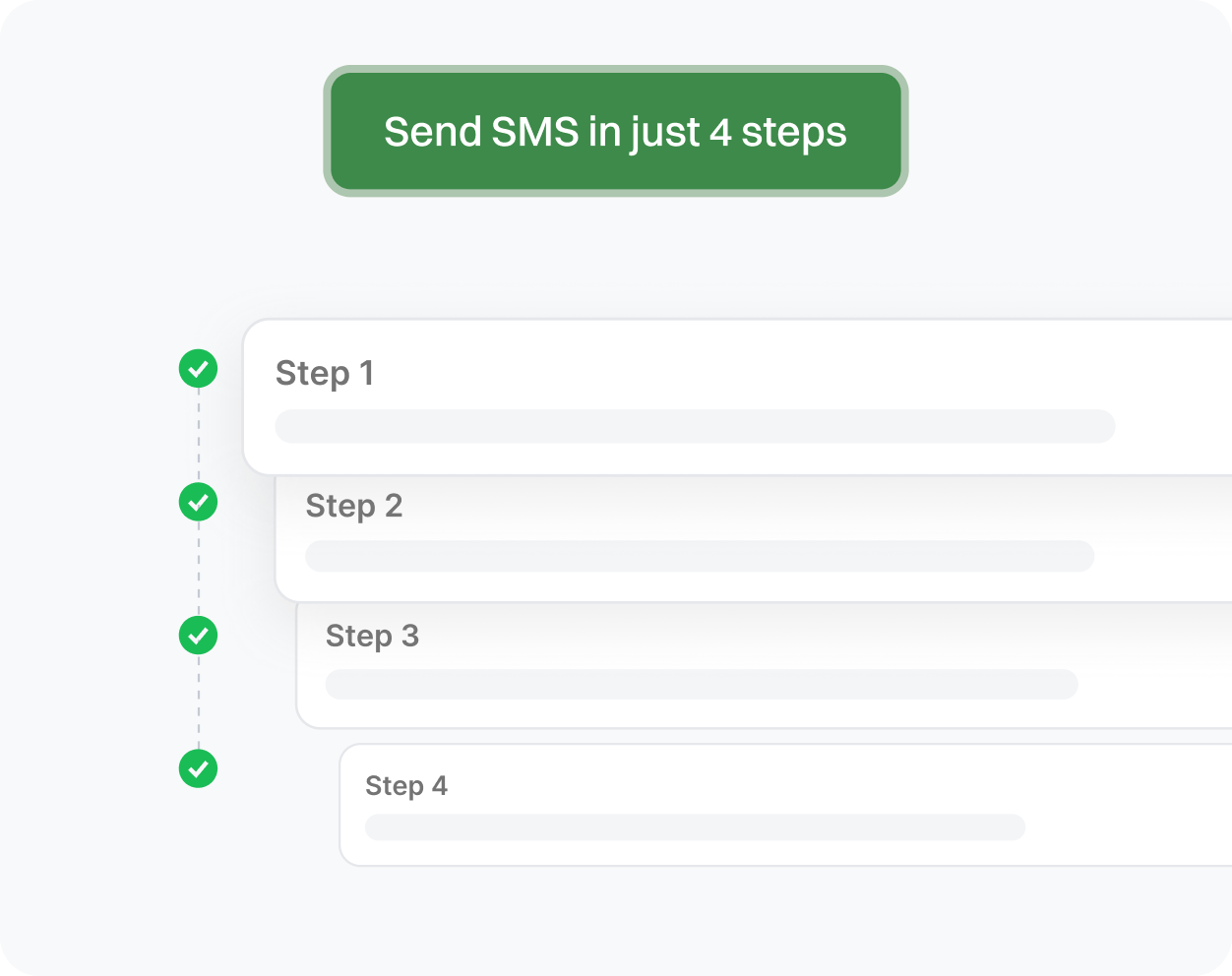The width and height of the screenshot is (1232, 976).
Task: Click the gray placeholder bar under Step 1
Action: 695,427
